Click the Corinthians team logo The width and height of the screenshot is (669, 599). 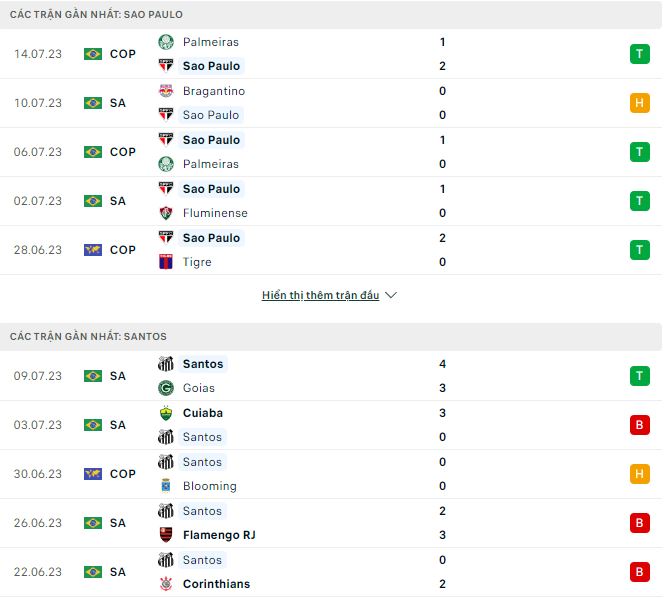pyautogui.click(x=166, y=584)
